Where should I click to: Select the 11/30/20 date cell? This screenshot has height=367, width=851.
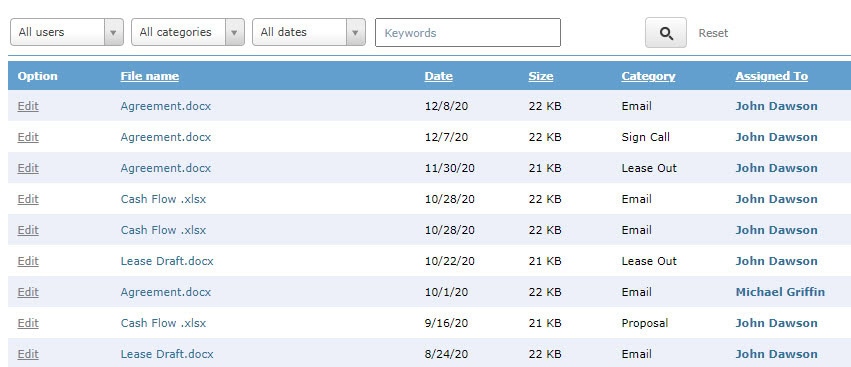tap(449, 168)
